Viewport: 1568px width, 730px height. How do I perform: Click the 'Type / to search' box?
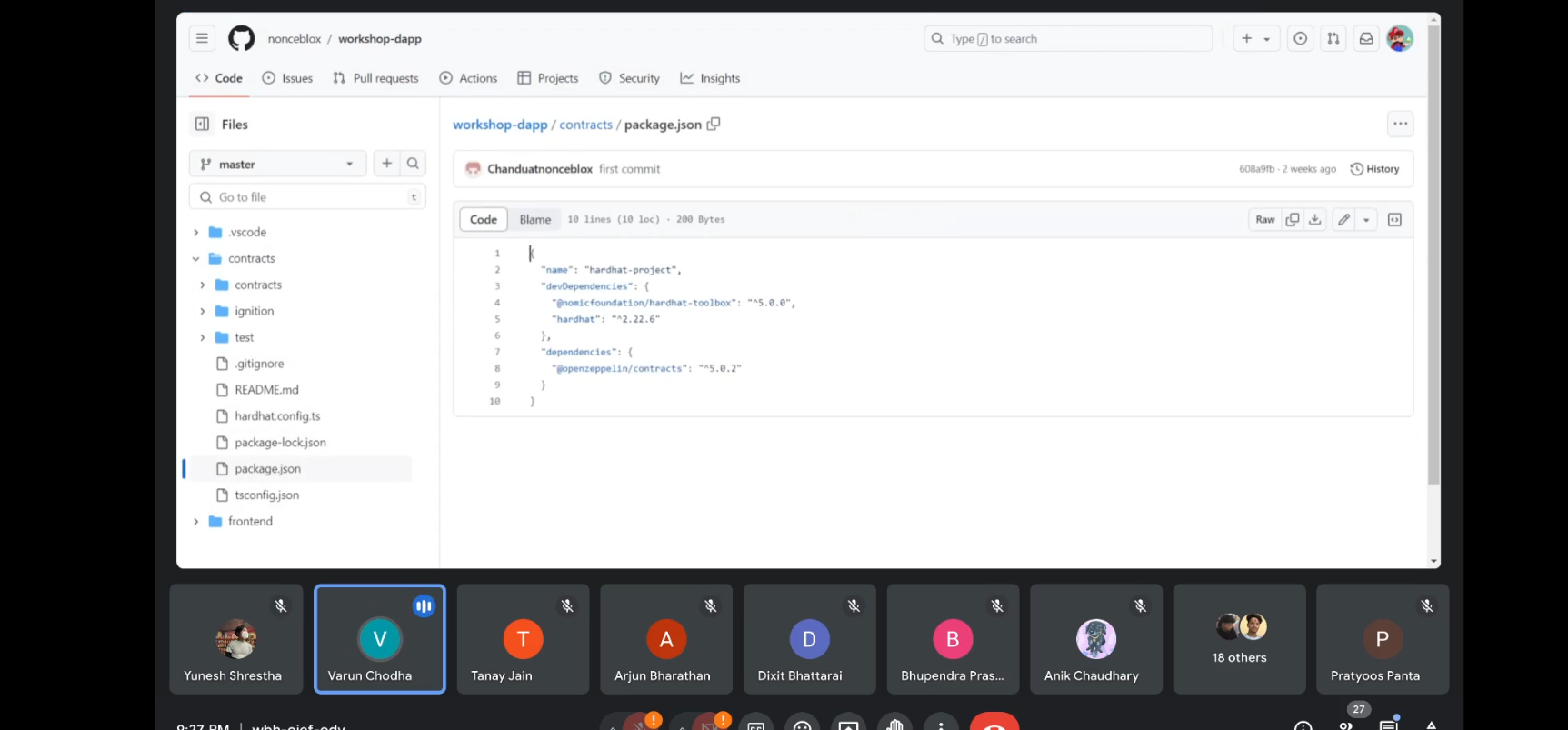point(1068,39)
